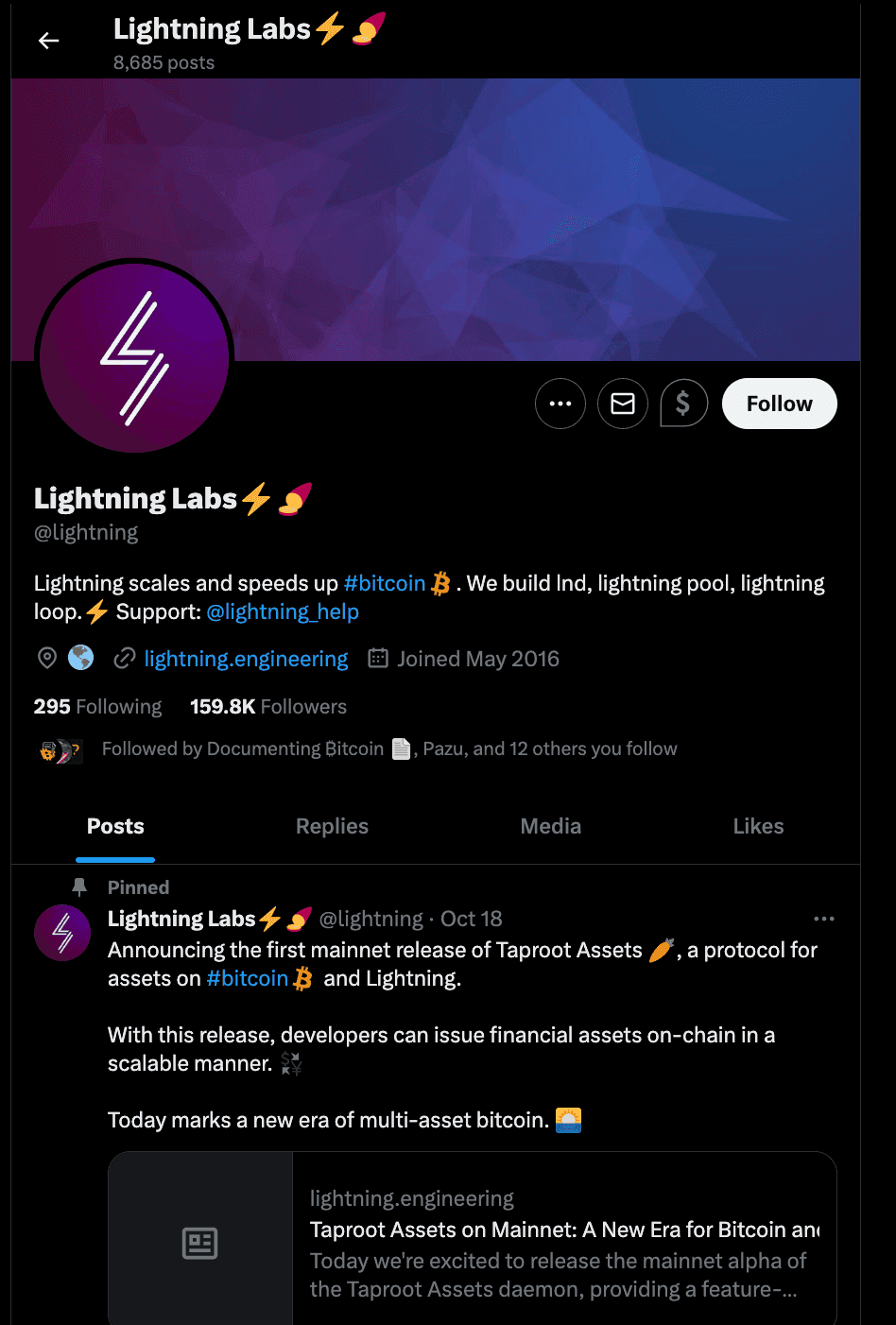Open the Likes tab

[x=759, y=826]
